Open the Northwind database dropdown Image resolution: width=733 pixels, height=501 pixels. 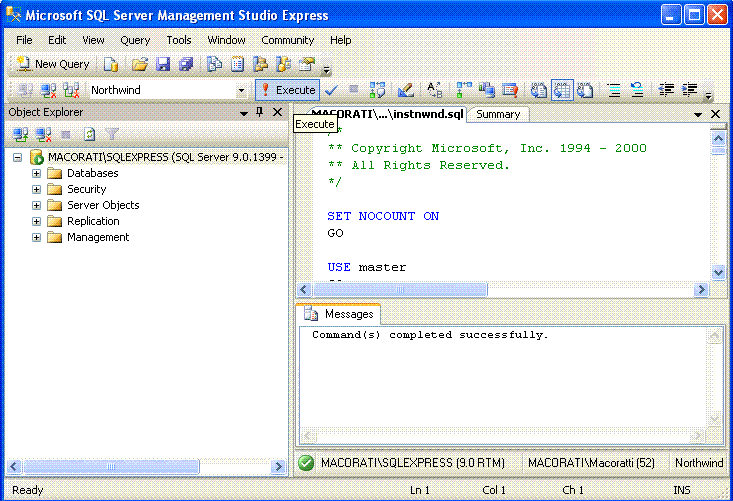tap(241, 90)
